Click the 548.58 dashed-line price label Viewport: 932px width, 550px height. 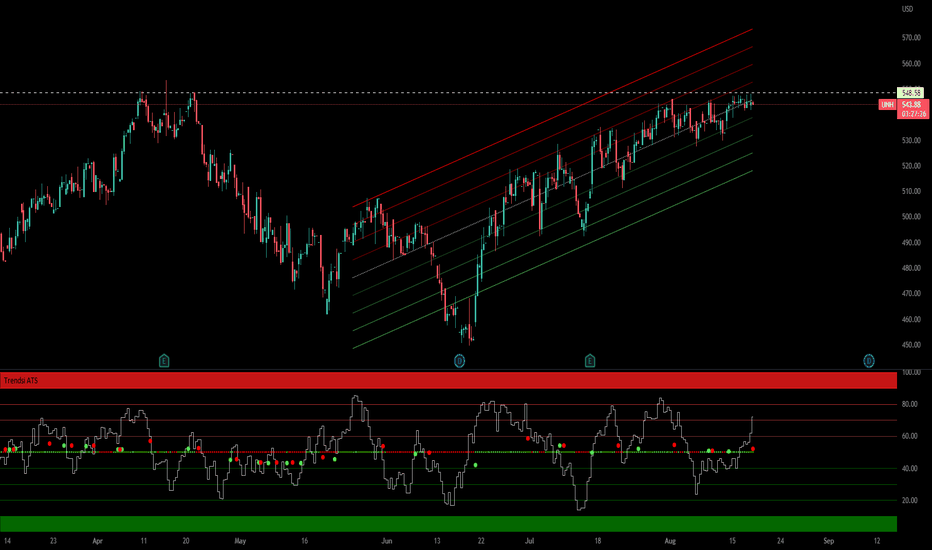(x=911, y=93)
